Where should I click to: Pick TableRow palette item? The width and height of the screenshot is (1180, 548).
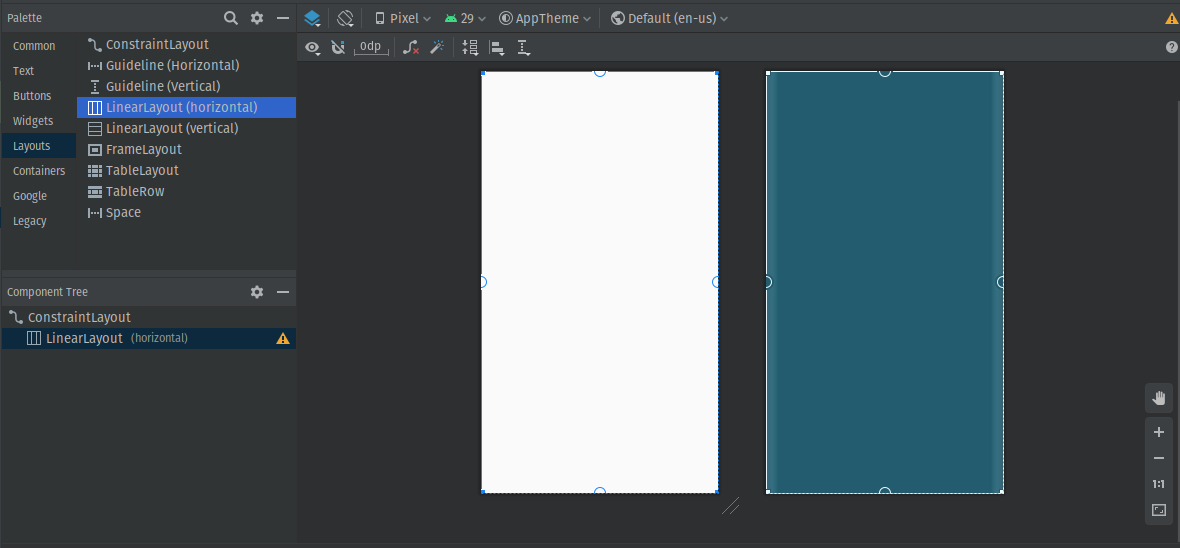point(187,192)
